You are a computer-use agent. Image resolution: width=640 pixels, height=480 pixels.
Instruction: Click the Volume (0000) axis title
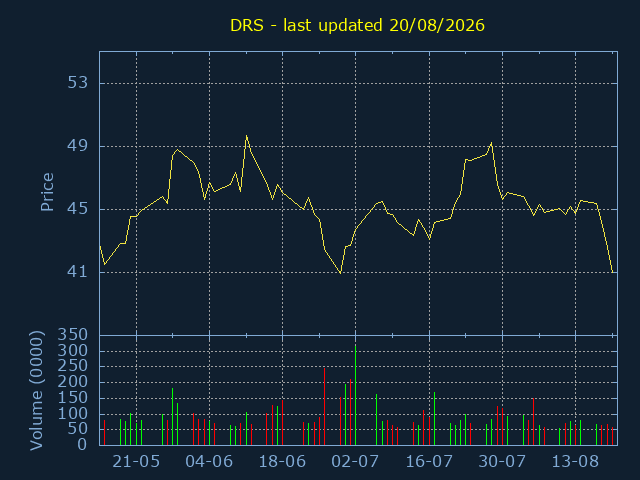pos(37,390)
